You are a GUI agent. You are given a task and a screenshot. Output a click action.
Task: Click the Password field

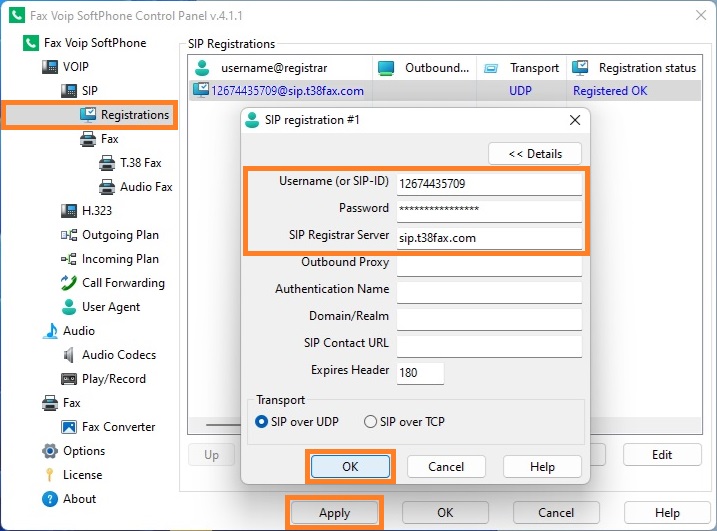[x=489, y=211]
